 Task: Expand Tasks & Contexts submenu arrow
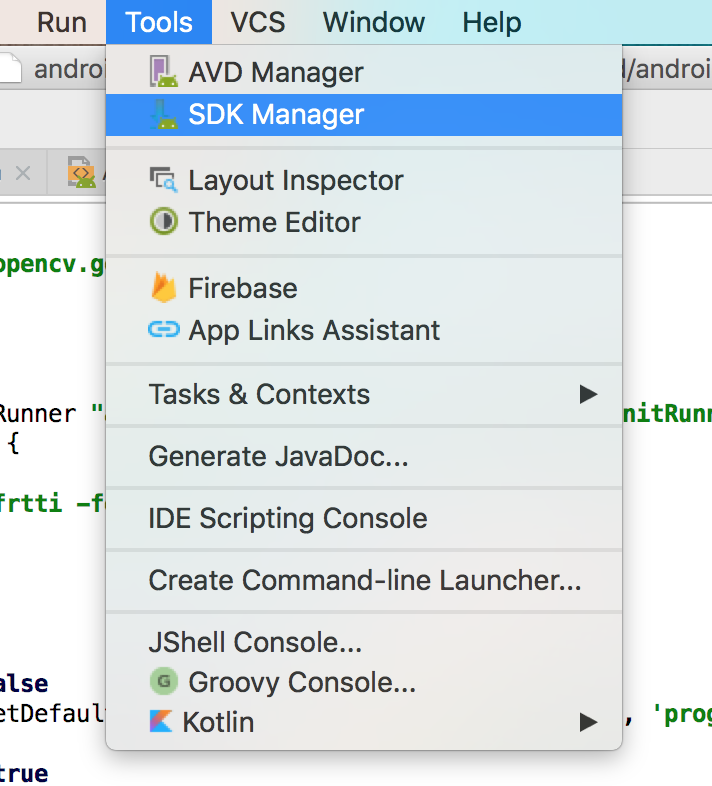588,395
